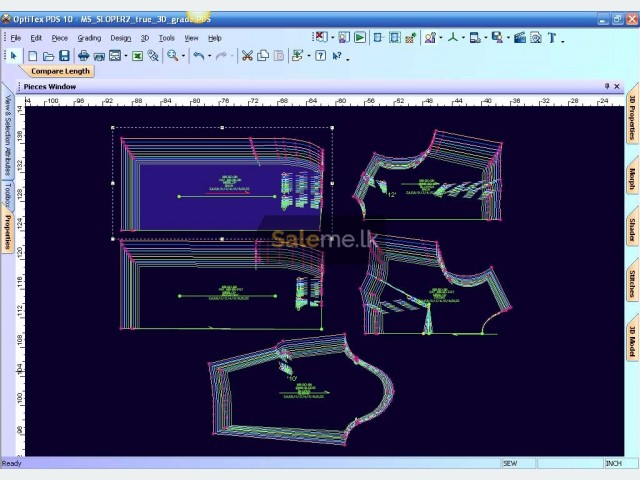
Task: Open dropdown beside red X cloth icon
Action: (332, 38)
